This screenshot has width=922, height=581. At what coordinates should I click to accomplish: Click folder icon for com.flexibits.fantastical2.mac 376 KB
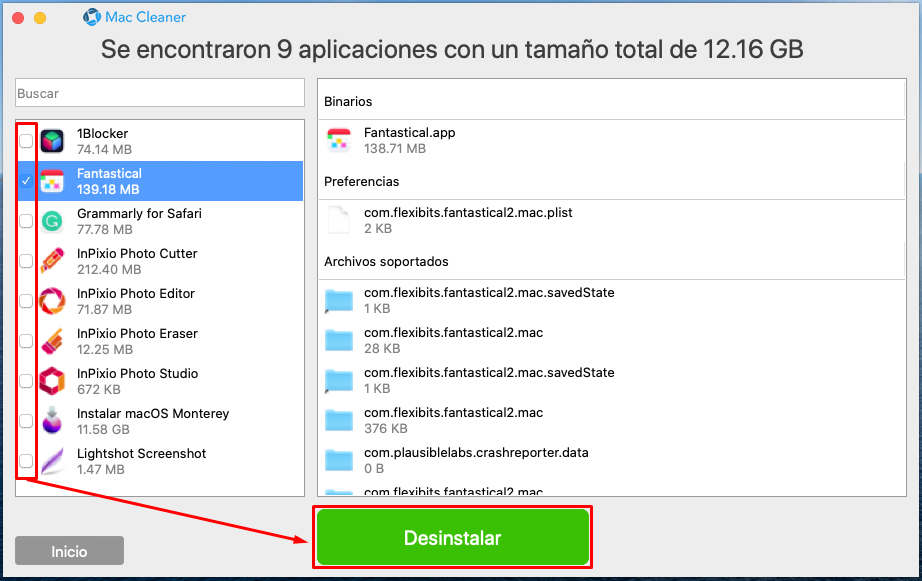339,420
